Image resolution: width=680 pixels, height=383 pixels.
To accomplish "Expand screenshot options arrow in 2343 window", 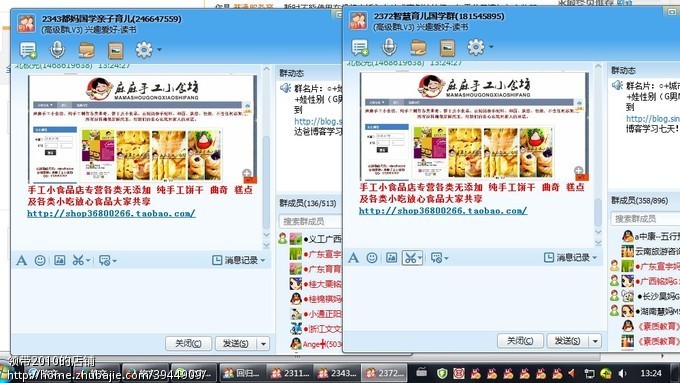I will (x=88, y=261).
